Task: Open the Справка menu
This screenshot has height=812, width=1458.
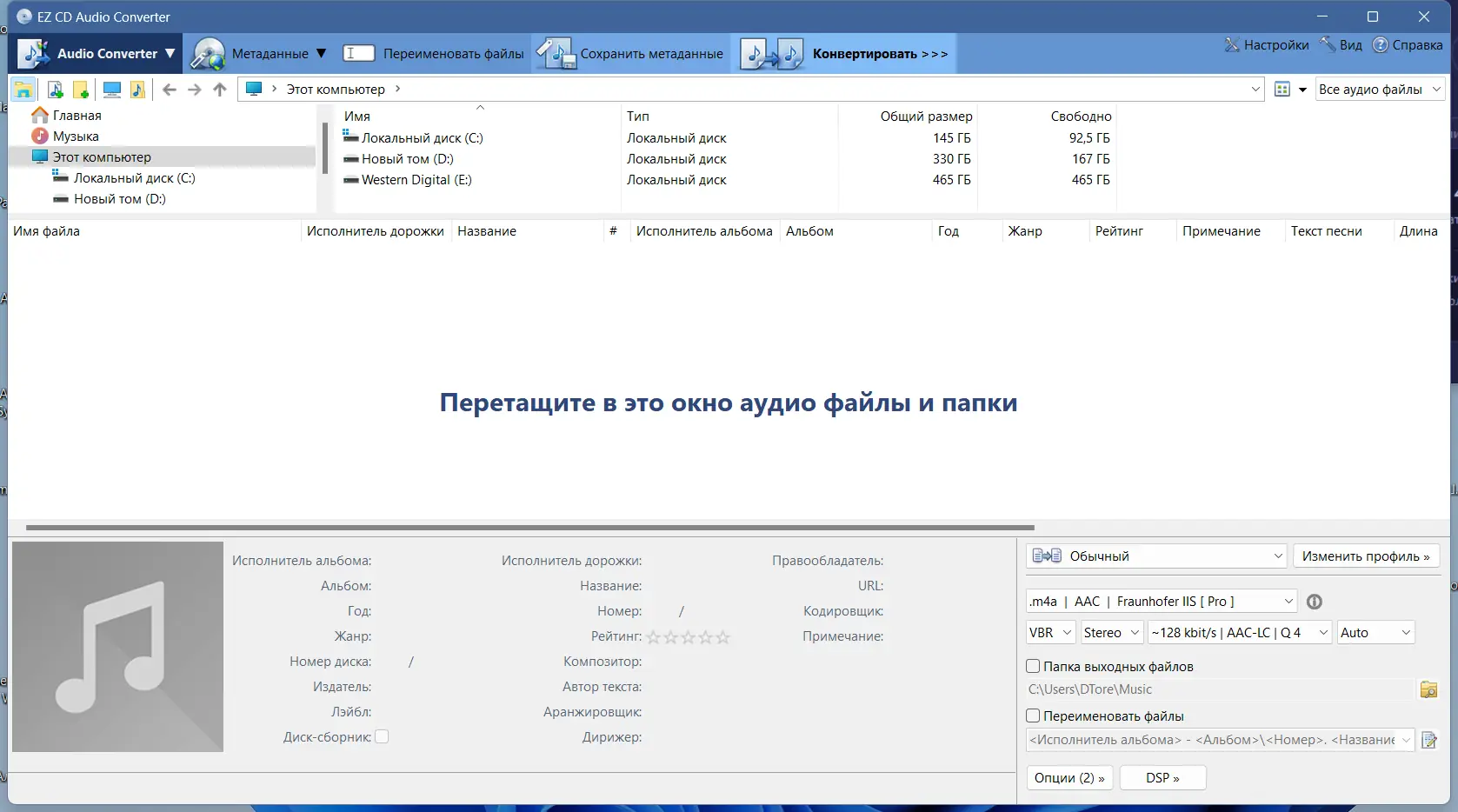Action: [x=1408, y=44]
